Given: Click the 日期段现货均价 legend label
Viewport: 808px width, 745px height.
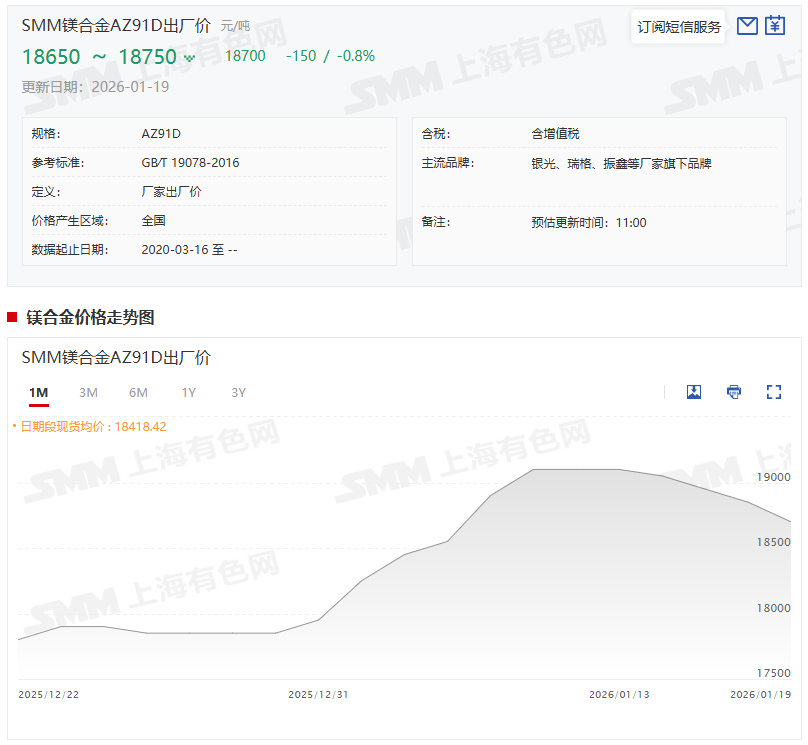Looking at the screenshot, I should click(92, 426).
